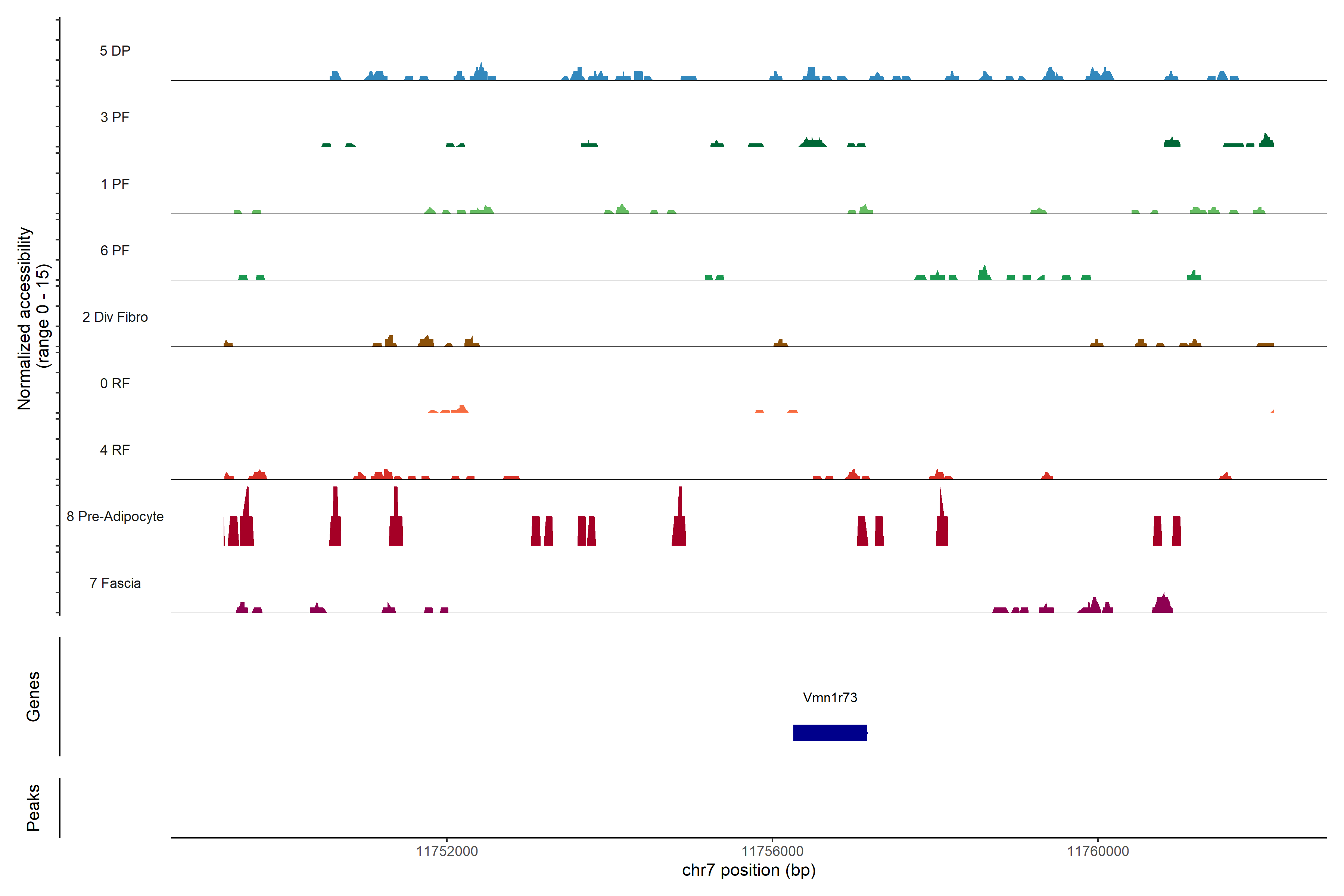Screen dimensions: 1344x896
Task: Click the 6 PF track label
Action: click(115, 250)
